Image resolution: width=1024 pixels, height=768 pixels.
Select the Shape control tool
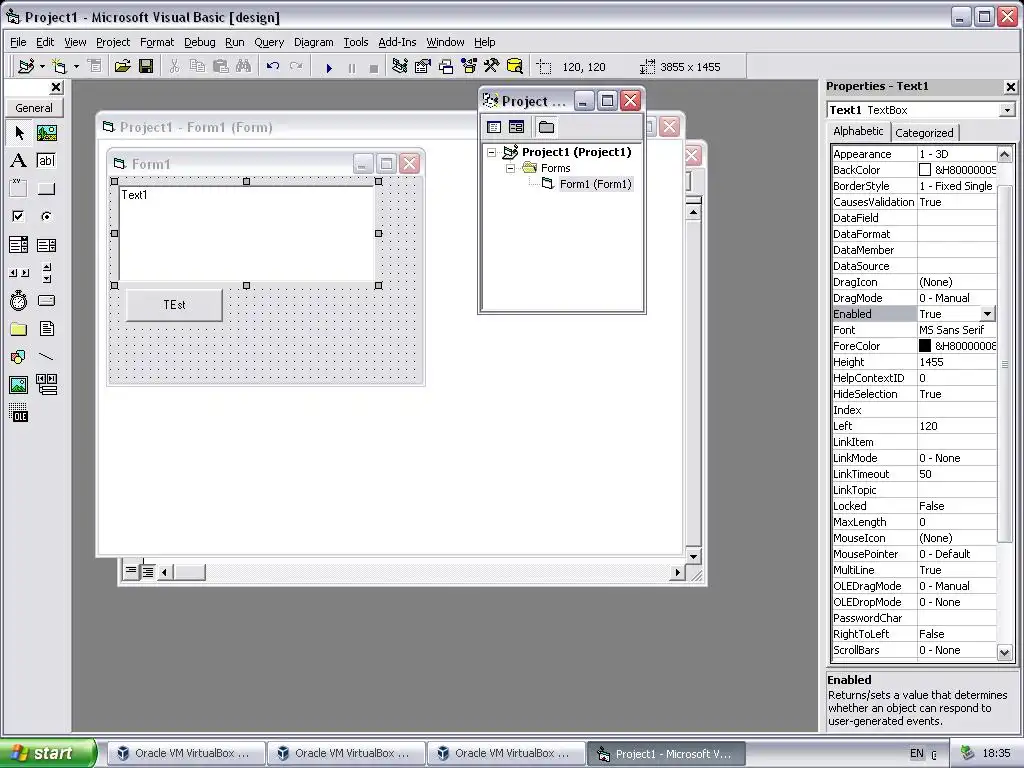pyautogui.click(x=19, y=357)
